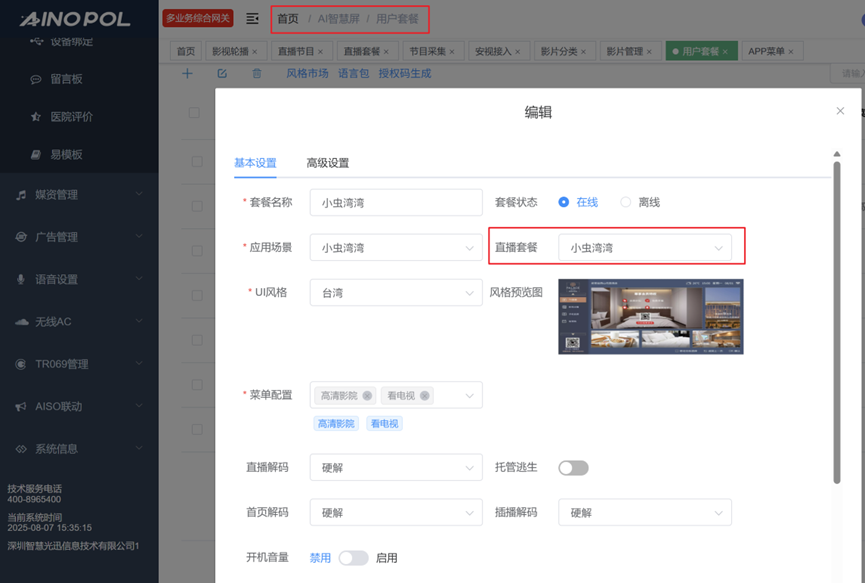Click the sidebar collapse hamburger icon
Image resolution: width=865 pixels, height=583 pixels.
[x=252, y=18]
